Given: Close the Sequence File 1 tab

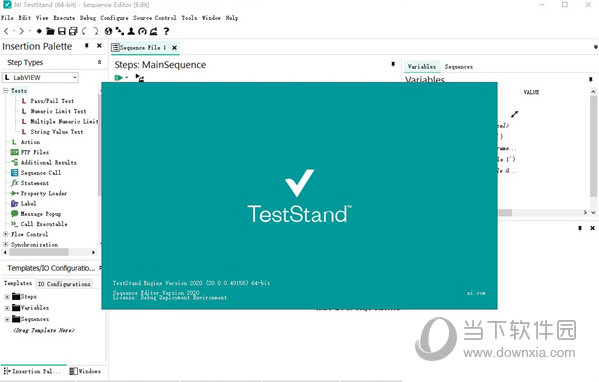Looking at the screenshot, I should pos(174,48).
